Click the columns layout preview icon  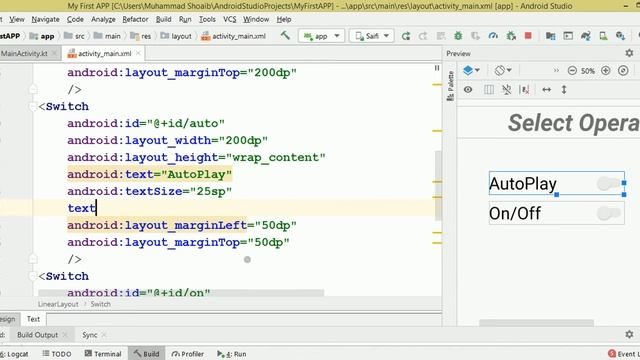489,89
